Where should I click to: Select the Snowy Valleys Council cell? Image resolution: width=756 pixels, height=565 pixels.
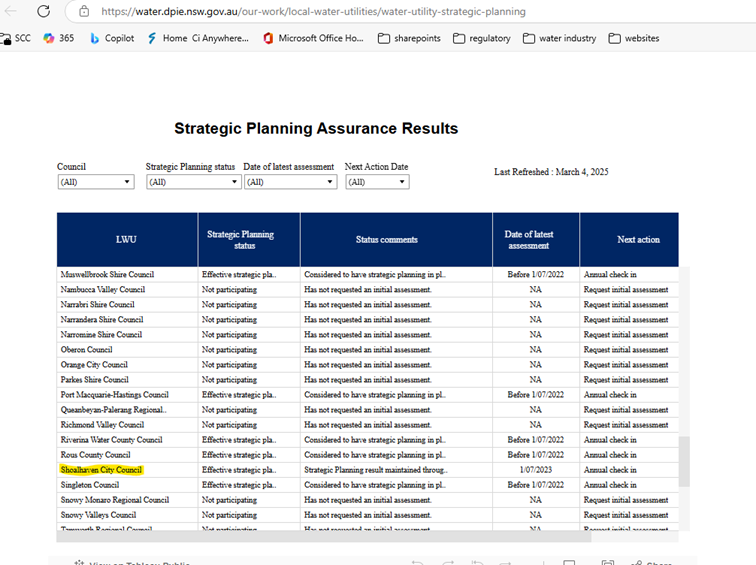[x=127, y=515]
